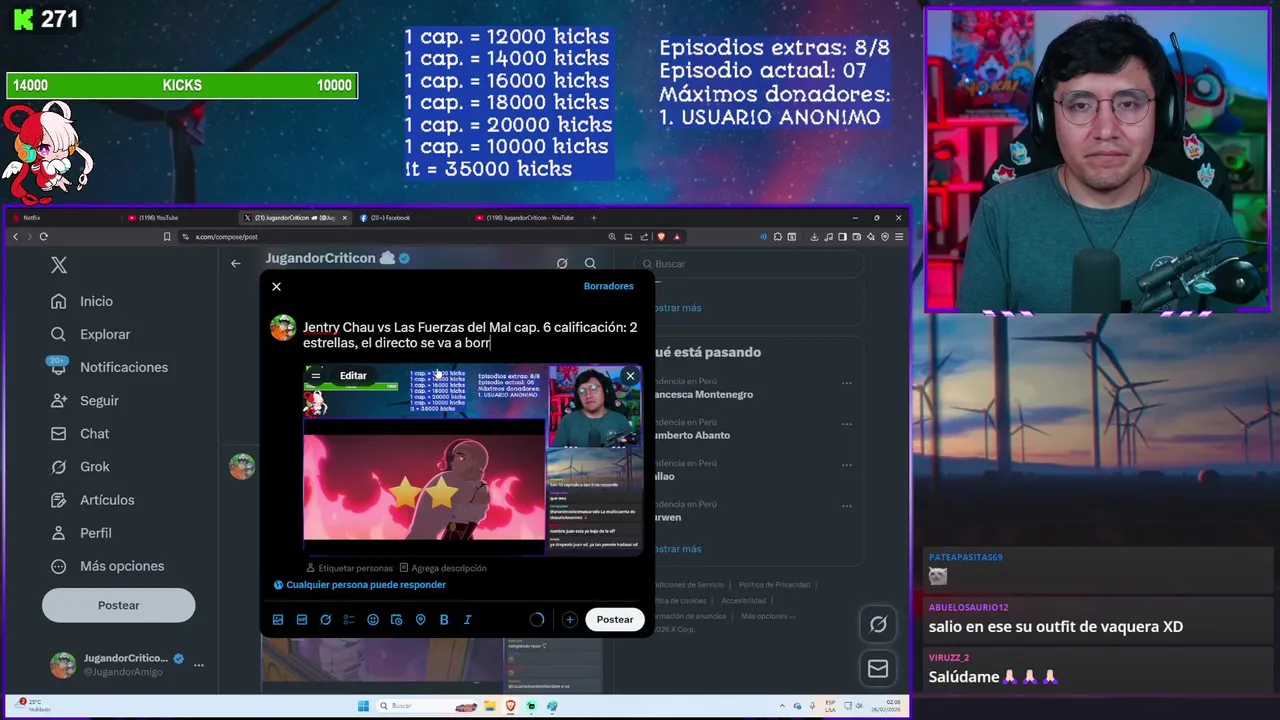Schedule the post with calendar icon
The image size is (1280, 720).
(397, 620)
